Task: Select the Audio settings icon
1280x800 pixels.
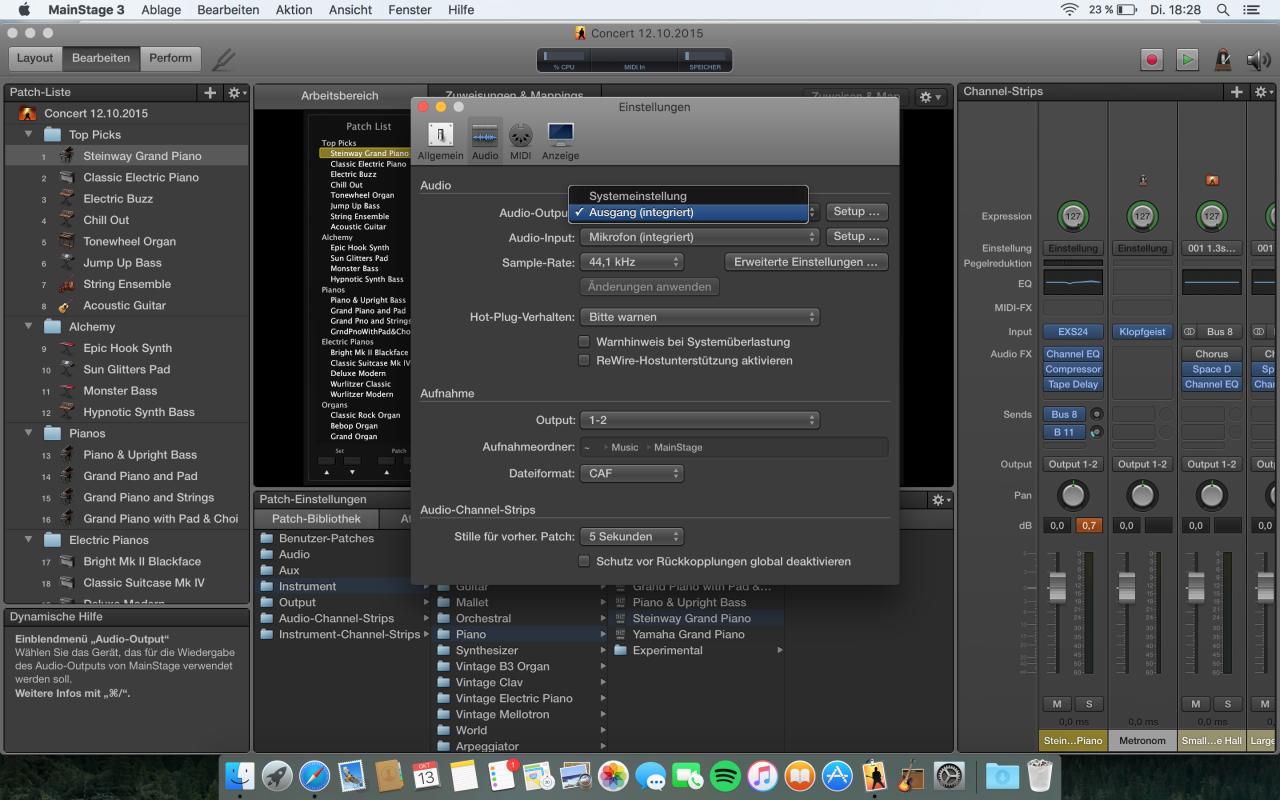Action: (485, 140)
